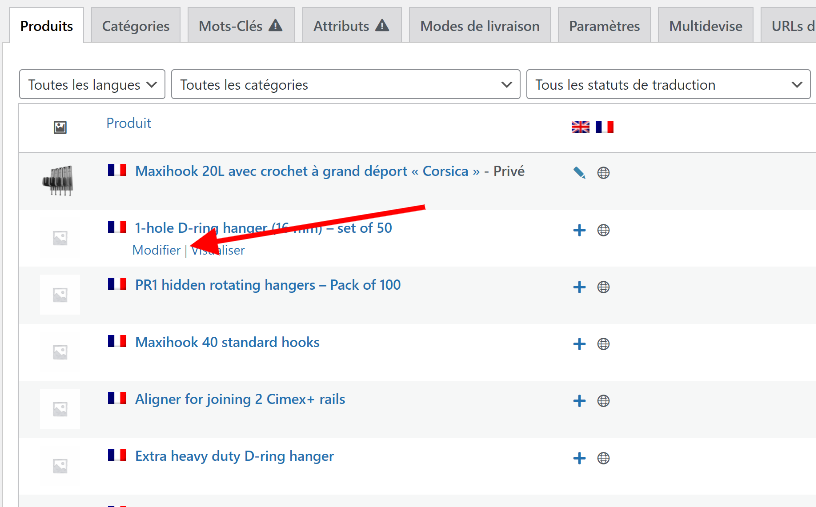Click French flag beside PR1 hidden rotating hangers
This screenshot has height=507, width=816.
coord(117,284)
